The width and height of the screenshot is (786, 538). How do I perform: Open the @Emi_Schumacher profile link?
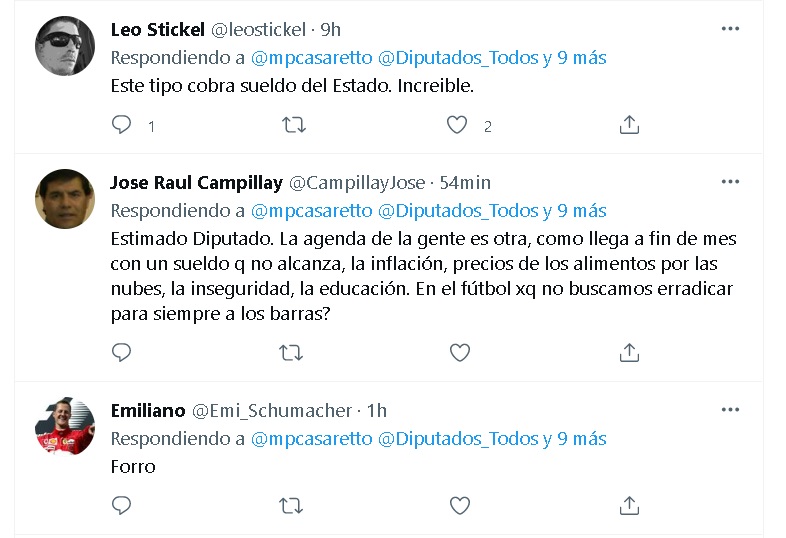pos(272,410)
